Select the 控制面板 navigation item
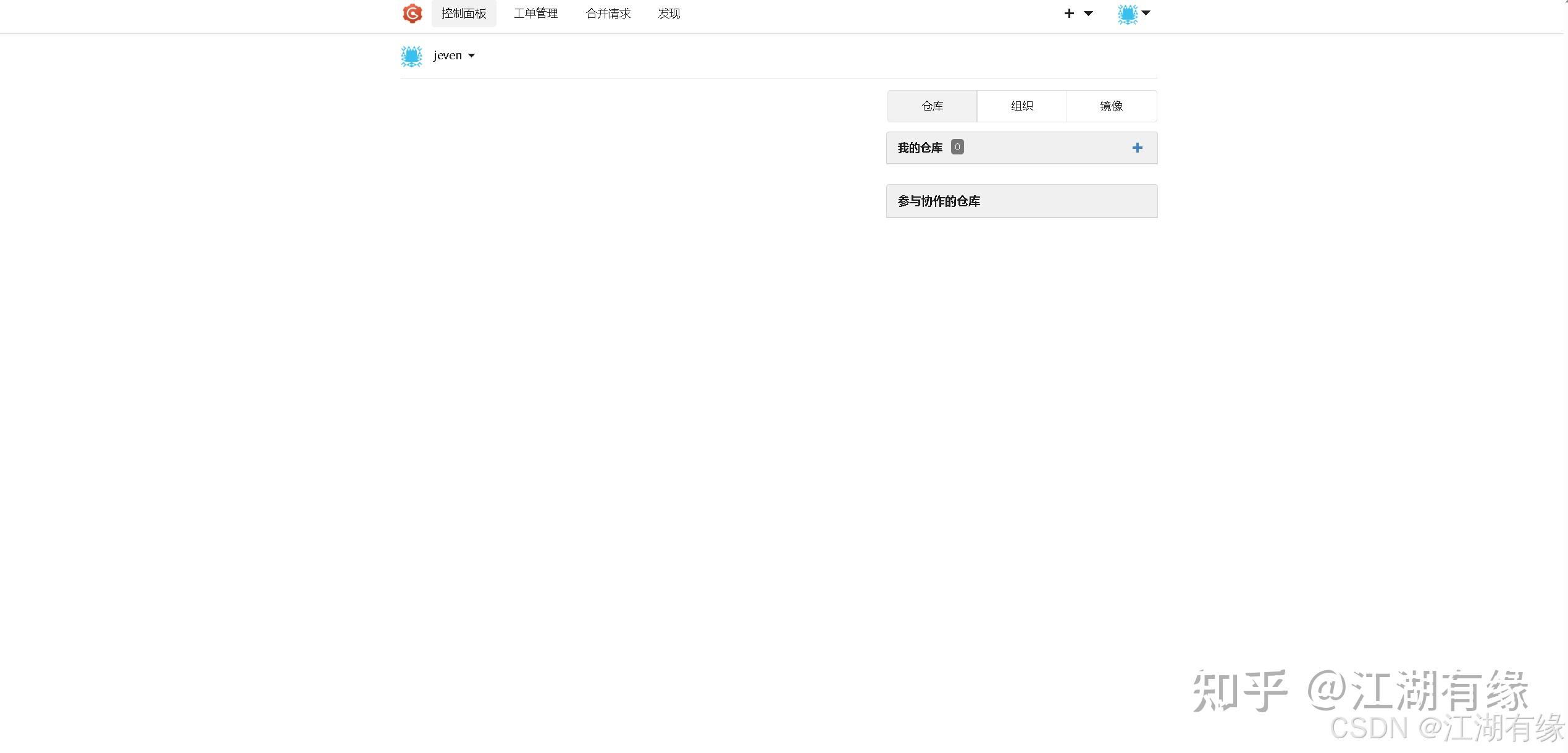Image resolution: width=1568 pixels, height=753 pixels. tap(464, 13)
